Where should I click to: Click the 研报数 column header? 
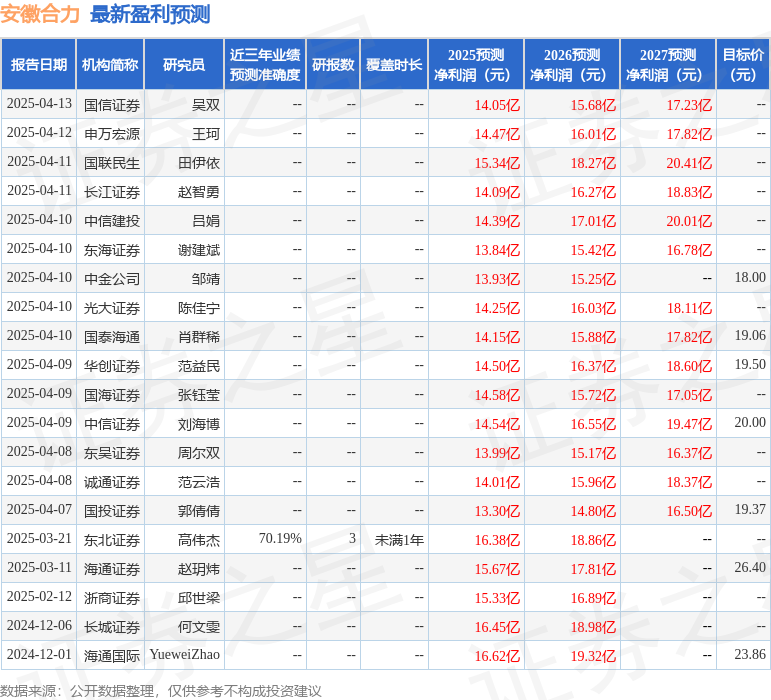pos(333,65)
